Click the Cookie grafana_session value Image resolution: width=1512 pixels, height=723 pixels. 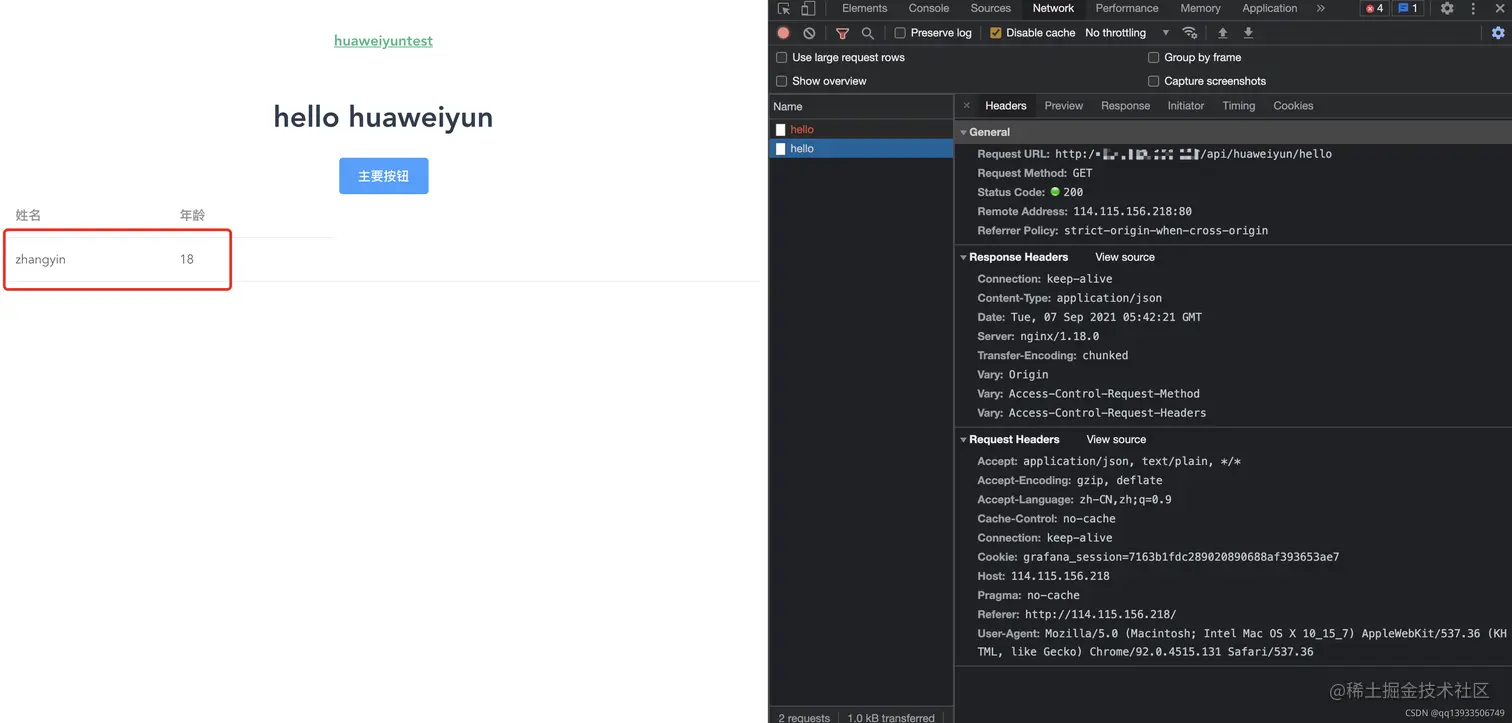click(x=1181, y=557)
